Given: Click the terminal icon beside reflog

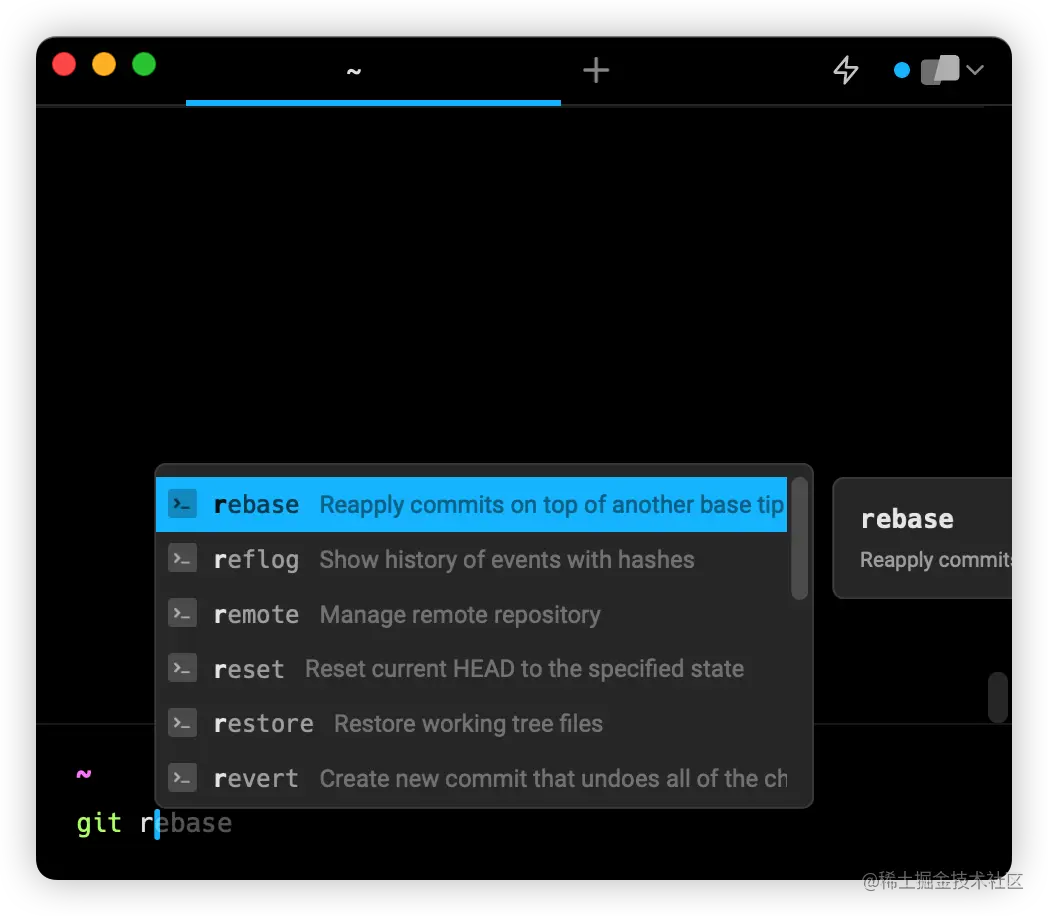Looking at the screenshot, I should coord(182,559).
